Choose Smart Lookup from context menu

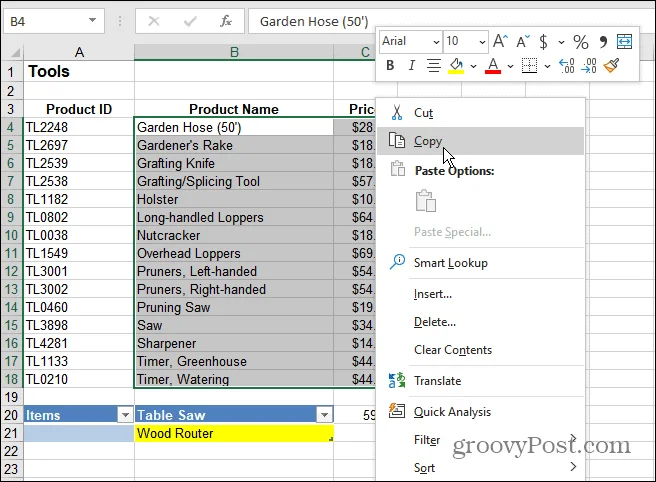pyautogui.click(x=480, y=263)
